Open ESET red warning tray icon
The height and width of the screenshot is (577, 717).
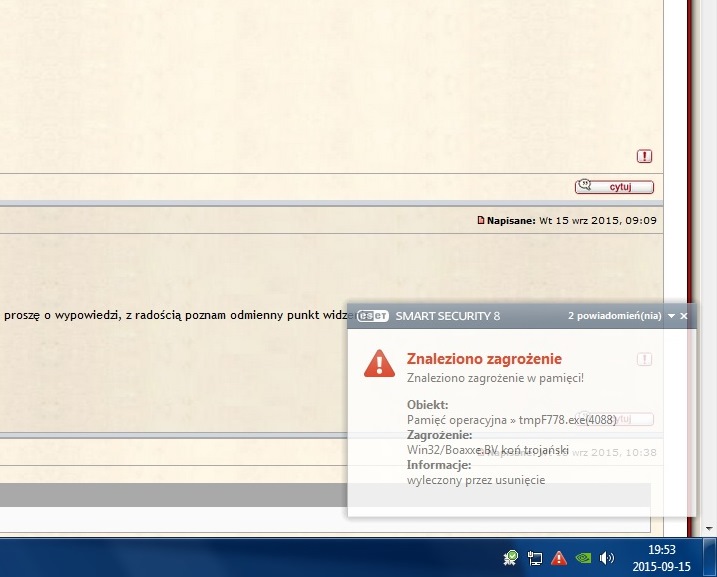pyautogui.click(x=559, y=558)
